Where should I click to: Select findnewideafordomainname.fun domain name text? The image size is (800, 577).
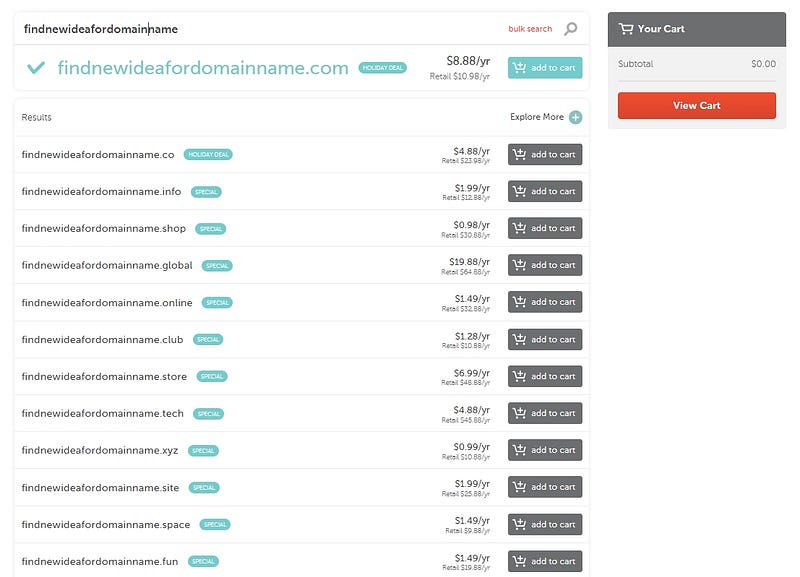point(99,561)
